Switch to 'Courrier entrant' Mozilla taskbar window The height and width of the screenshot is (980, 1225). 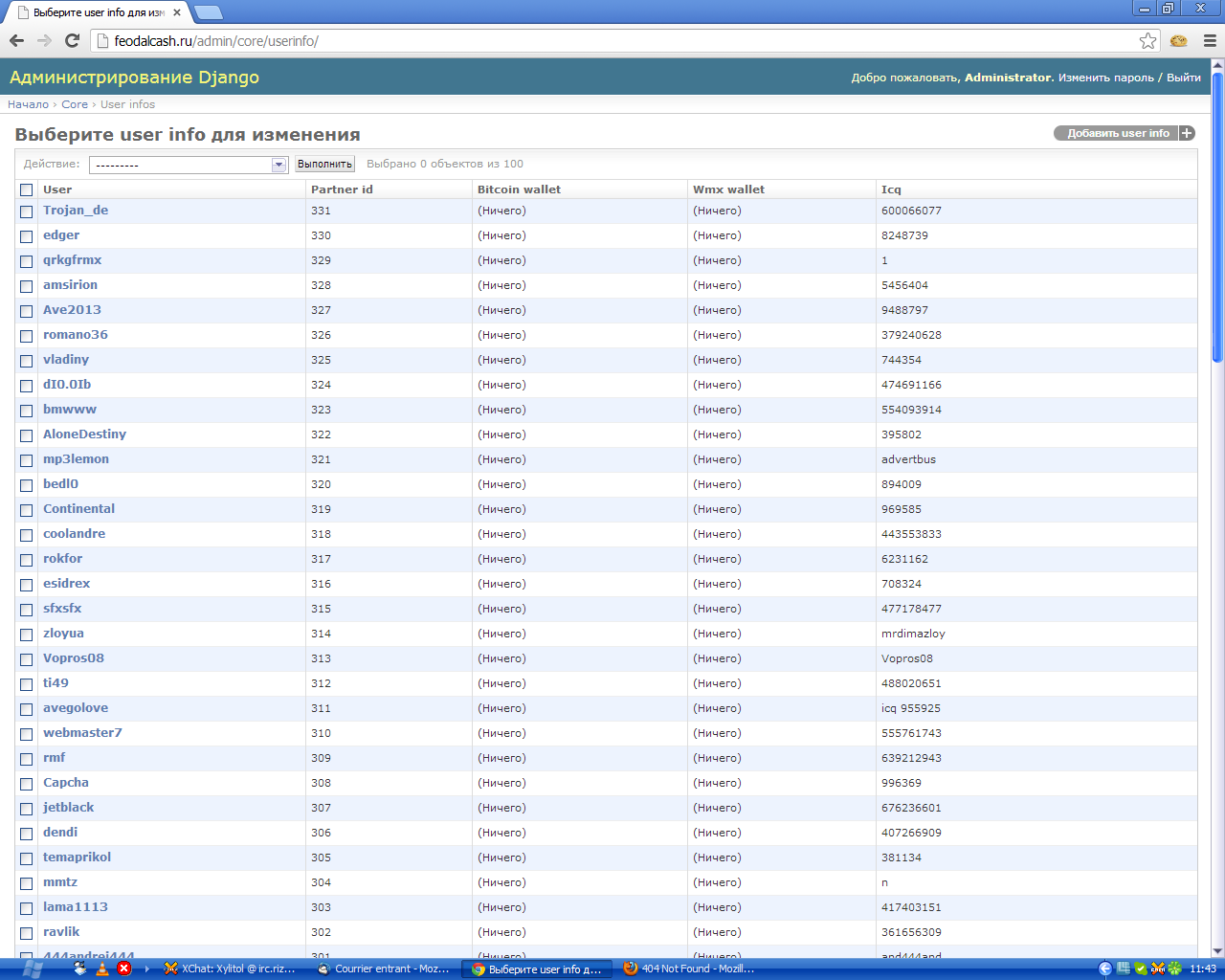[x=383, y=969]
